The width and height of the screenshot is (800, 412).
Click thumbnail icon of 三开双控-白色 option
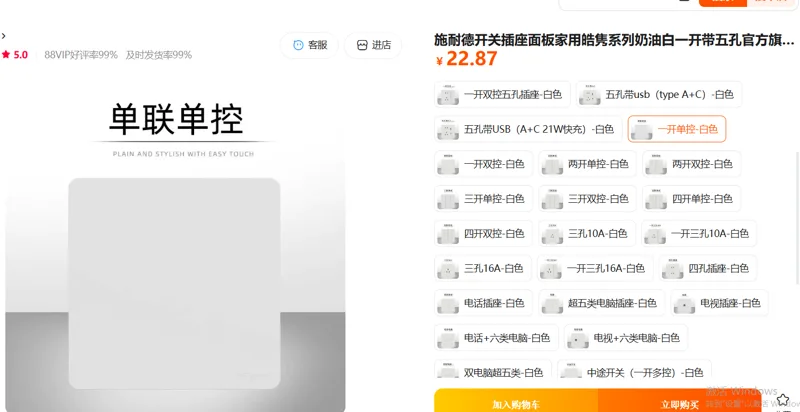[x=552, y=199]
